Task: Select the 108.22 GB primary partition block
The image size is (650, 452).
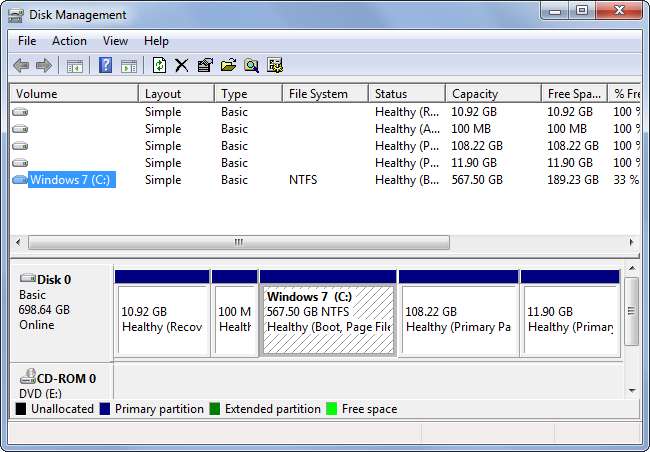Action: [x=458, y=320]
